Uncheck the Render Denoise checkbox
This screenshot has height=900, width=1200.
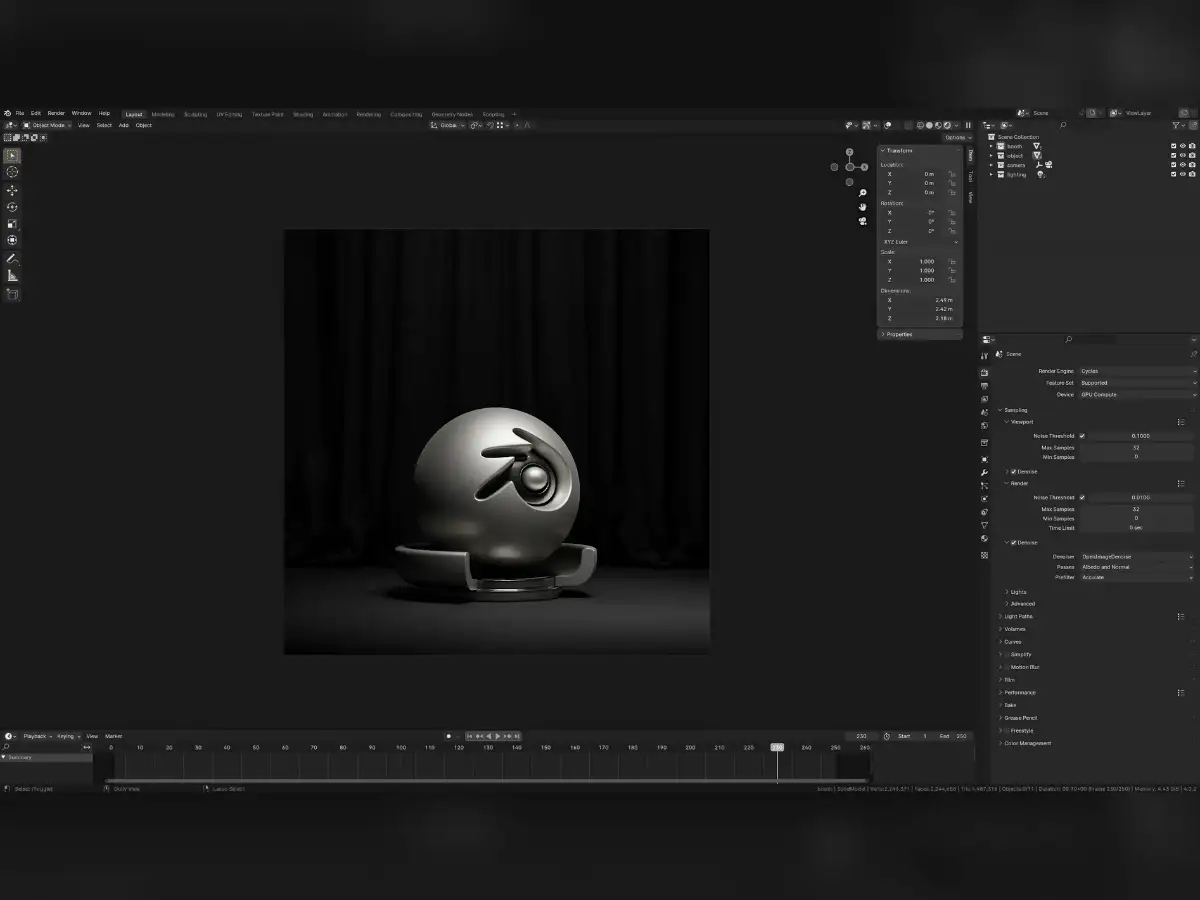point(1010,542)
